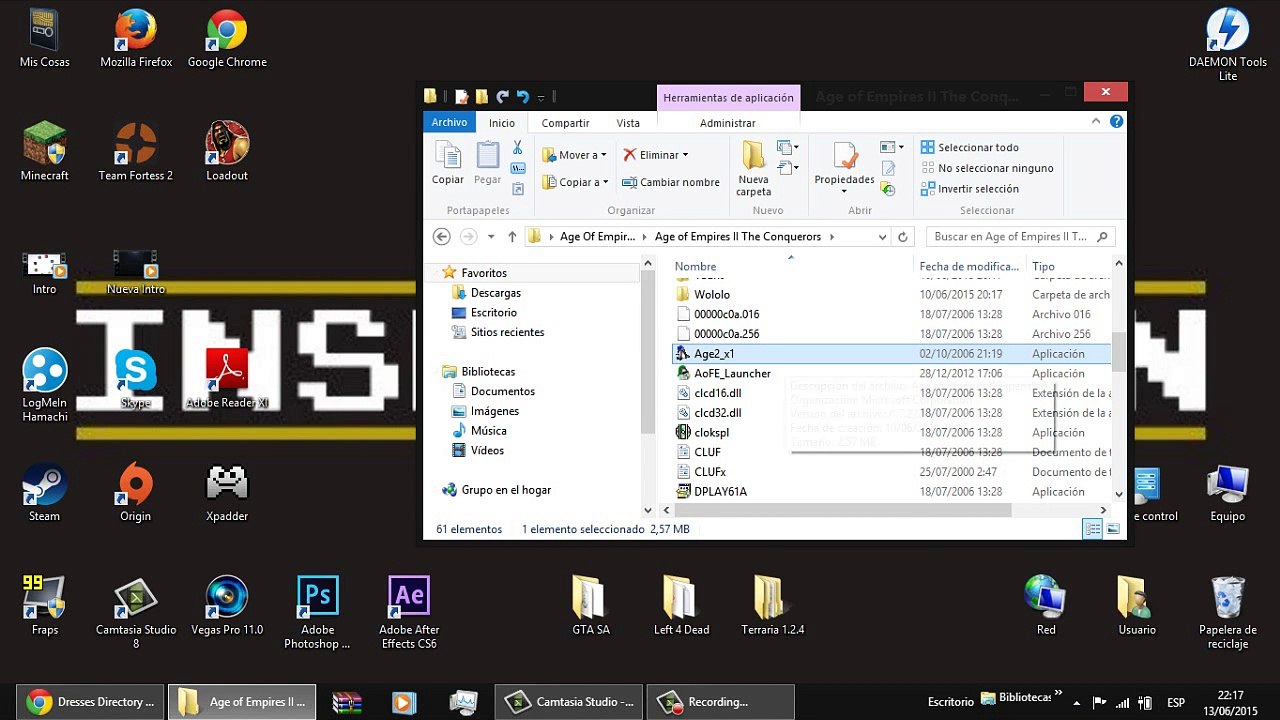Screen dimensions: 1280x720
Task: Switch to the Inicio tab
Action: point(502,123)
